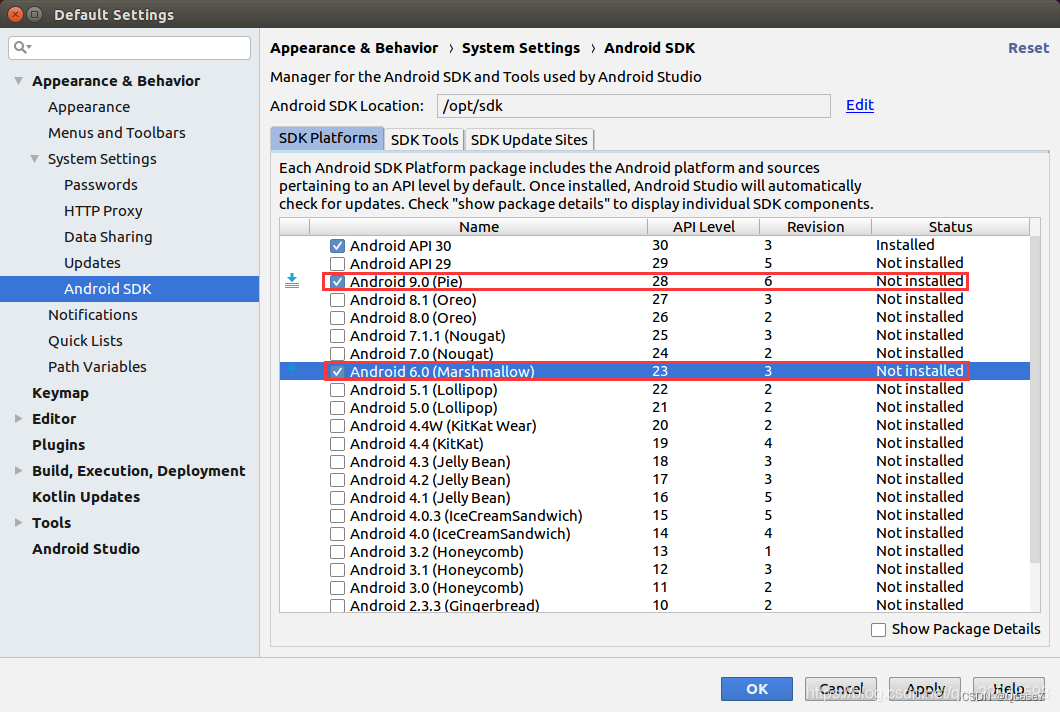This screenshot has height=712, width=1060.
Task: Expand the Tools tree node
Action: tap(19, 523)
